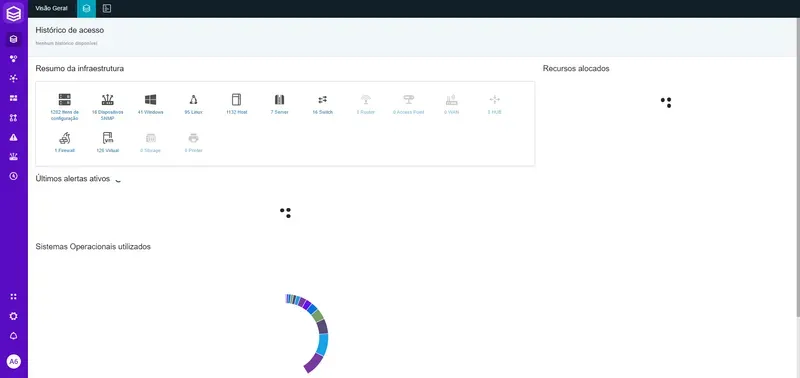800x378 pixels.
Task: Click the 'Recursos alocados' heading
Action: point(576,68)
